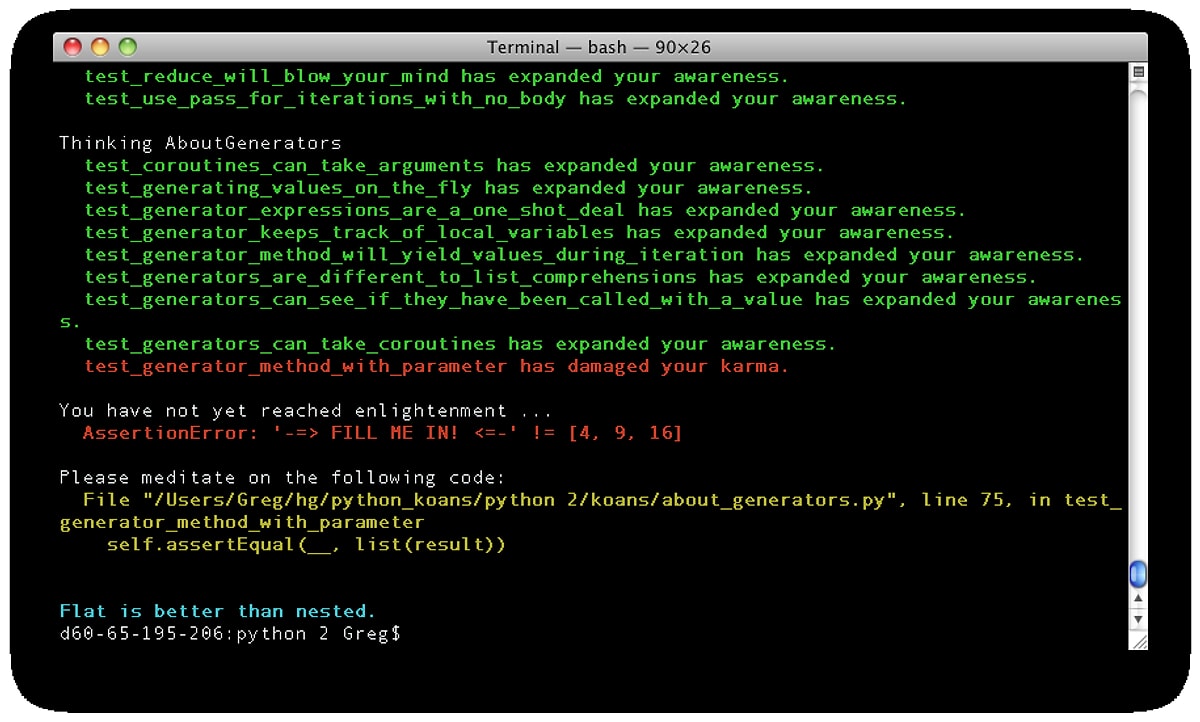Click the scroll up arrow
1200x722 pixels.
[x=1137, y=600]
